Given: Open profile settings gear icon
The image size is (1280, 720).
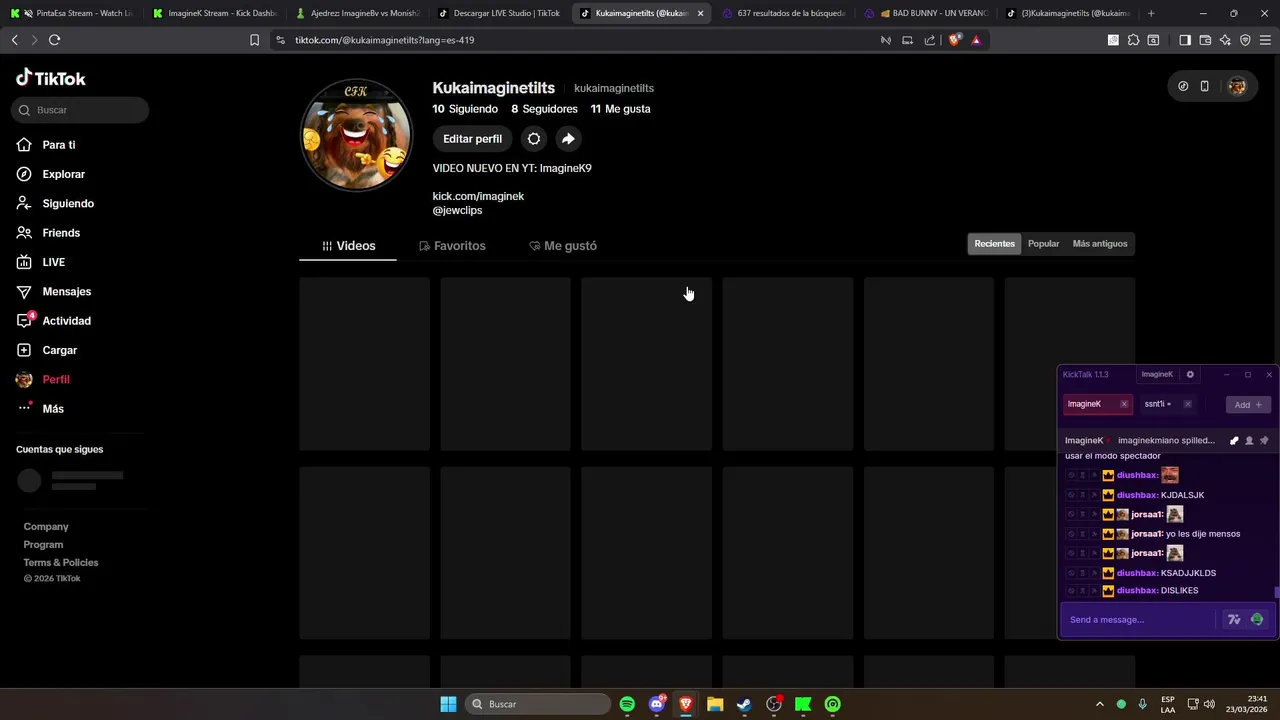Looking at the screenshot, I should pyautogui.click(x=534, y=139).
